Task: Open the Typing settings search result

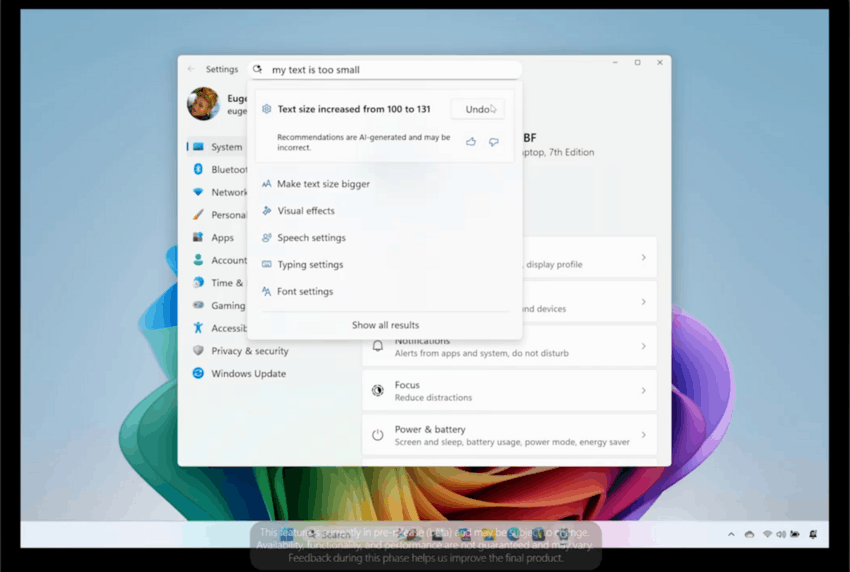Action: [385, 265]
